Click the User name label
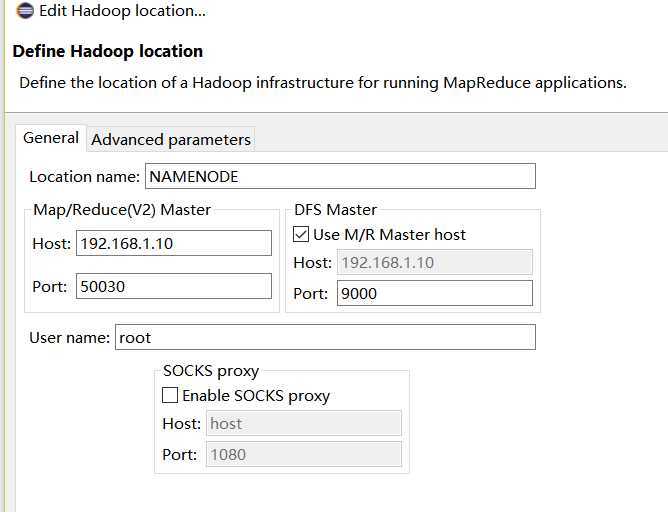The height and width of the screenshot is (512, 668). pos(69,338)
